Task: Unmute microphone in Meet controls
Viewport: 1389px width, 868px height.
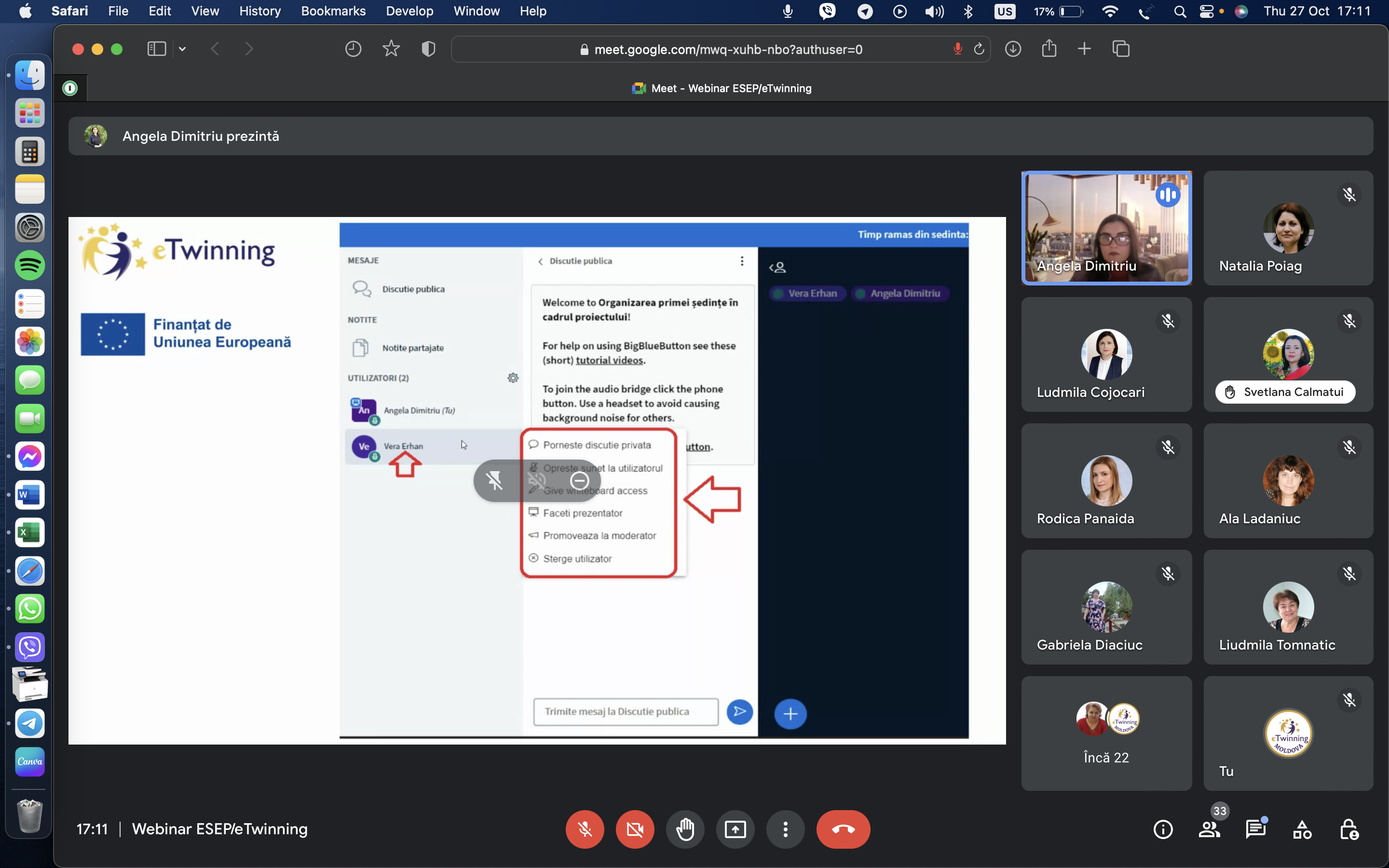Action: coord(585,829)
